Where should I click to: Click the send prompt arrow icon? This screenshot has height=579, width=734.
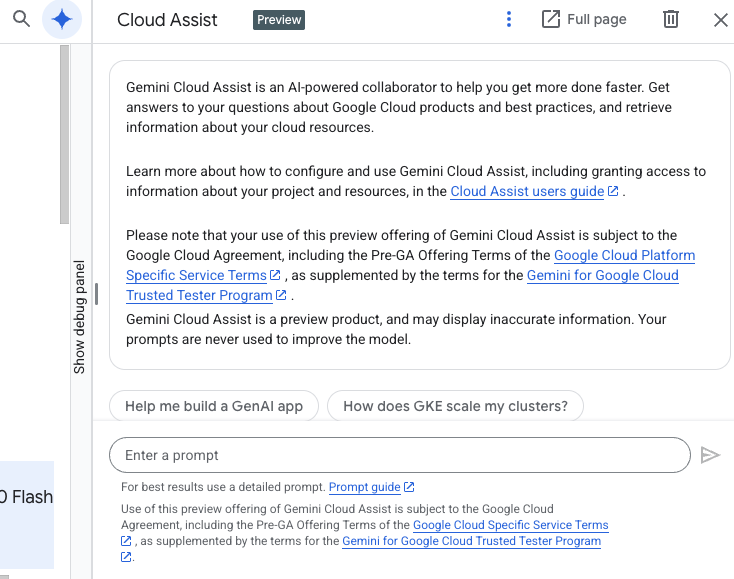[x=710, y=455]
